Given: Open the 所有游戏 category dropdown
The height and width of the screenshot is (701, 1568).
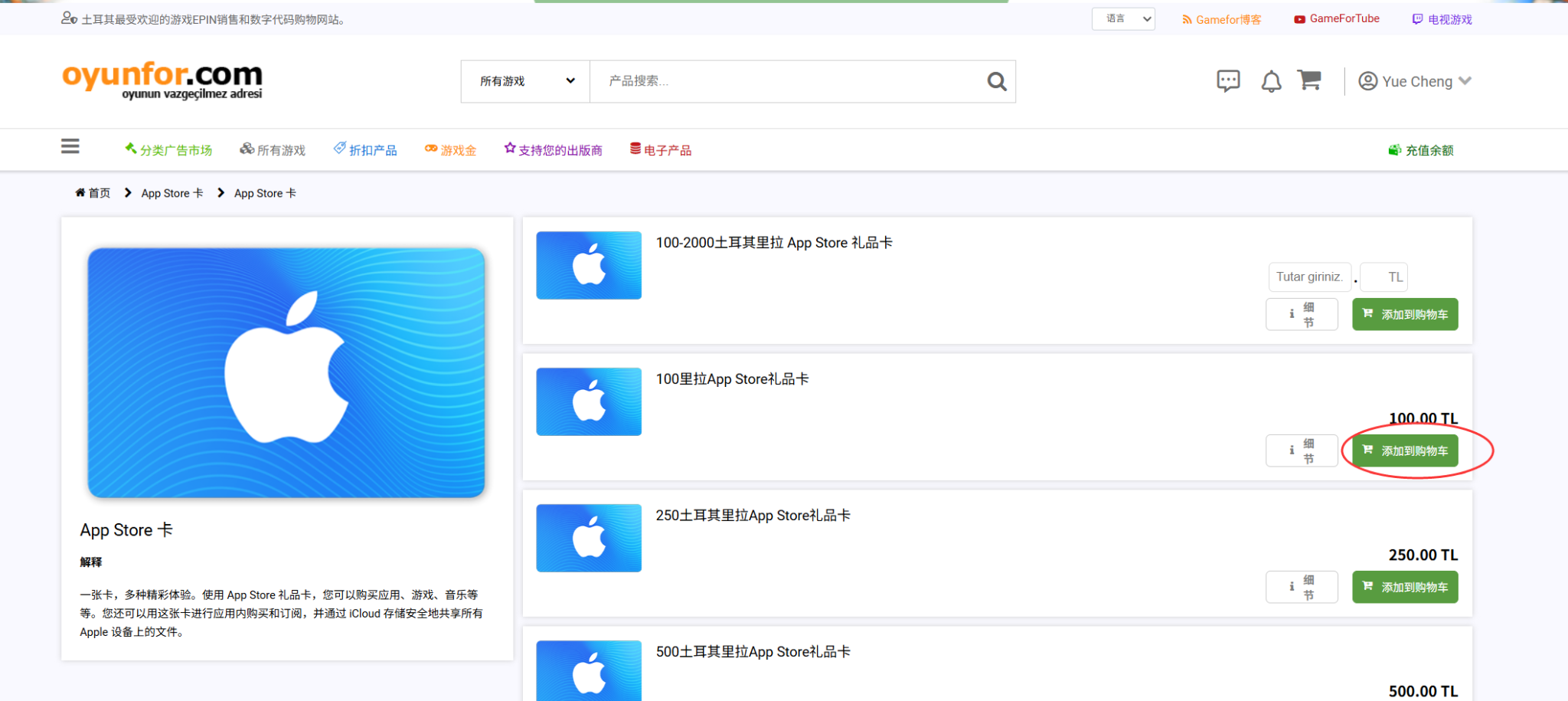Looking at the screenshot, I should 525,81.
